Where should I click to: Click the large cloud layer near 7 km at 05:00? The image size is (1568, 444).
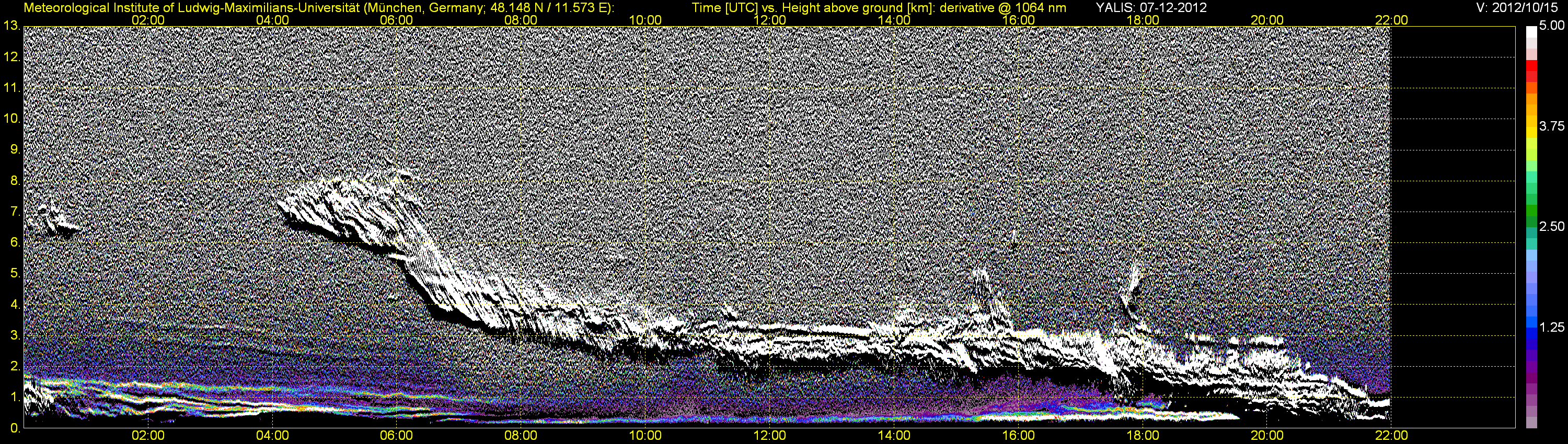pos(347,213)
